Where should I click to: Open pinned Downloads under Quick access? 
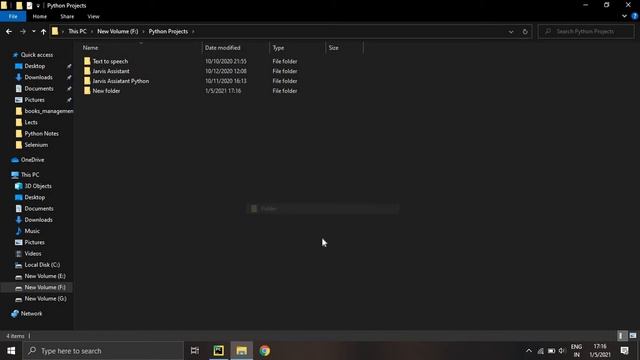38,77
